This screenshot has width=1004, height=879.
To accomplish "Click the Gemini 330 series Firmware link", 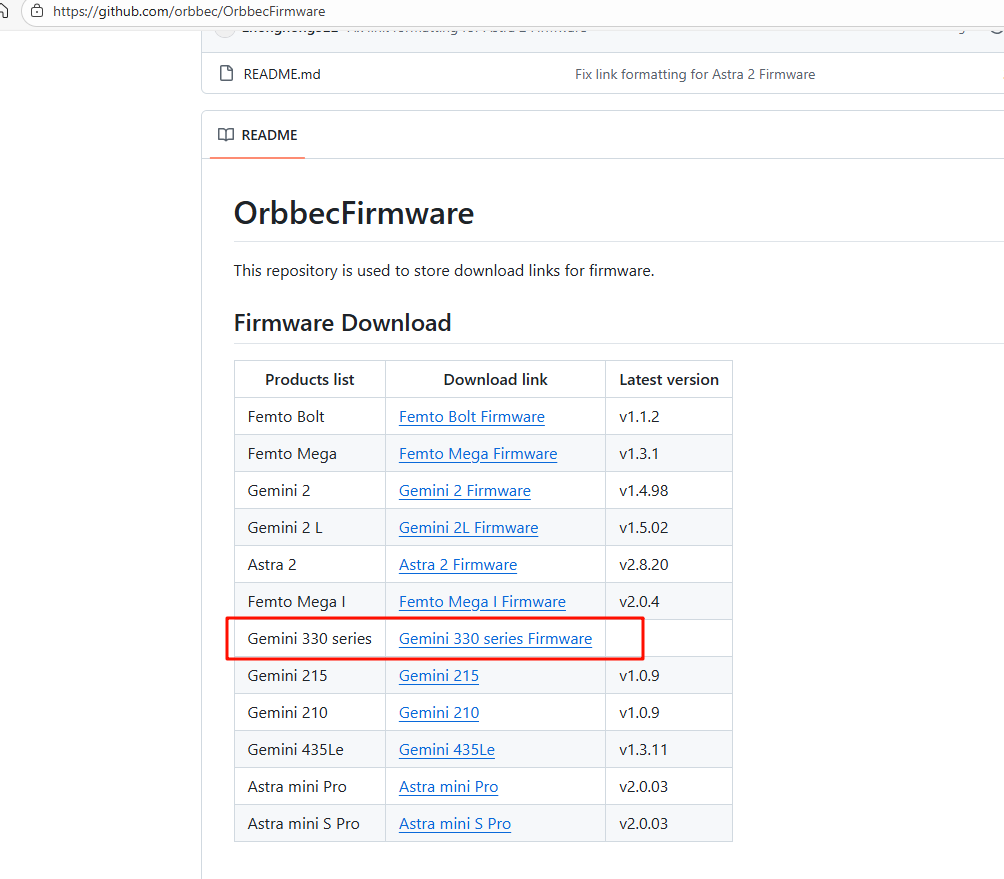I will (495, 639).
